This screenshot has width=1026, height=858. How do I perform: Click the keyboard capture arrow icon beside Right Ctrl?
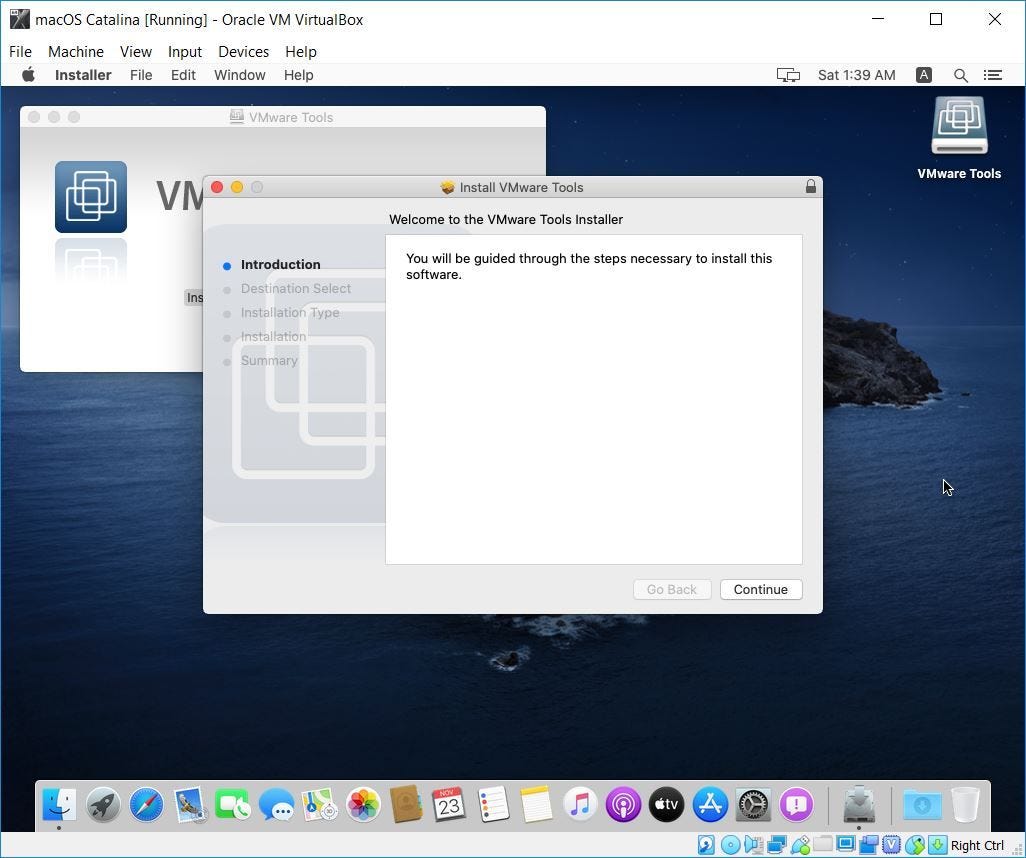(938, 845)
